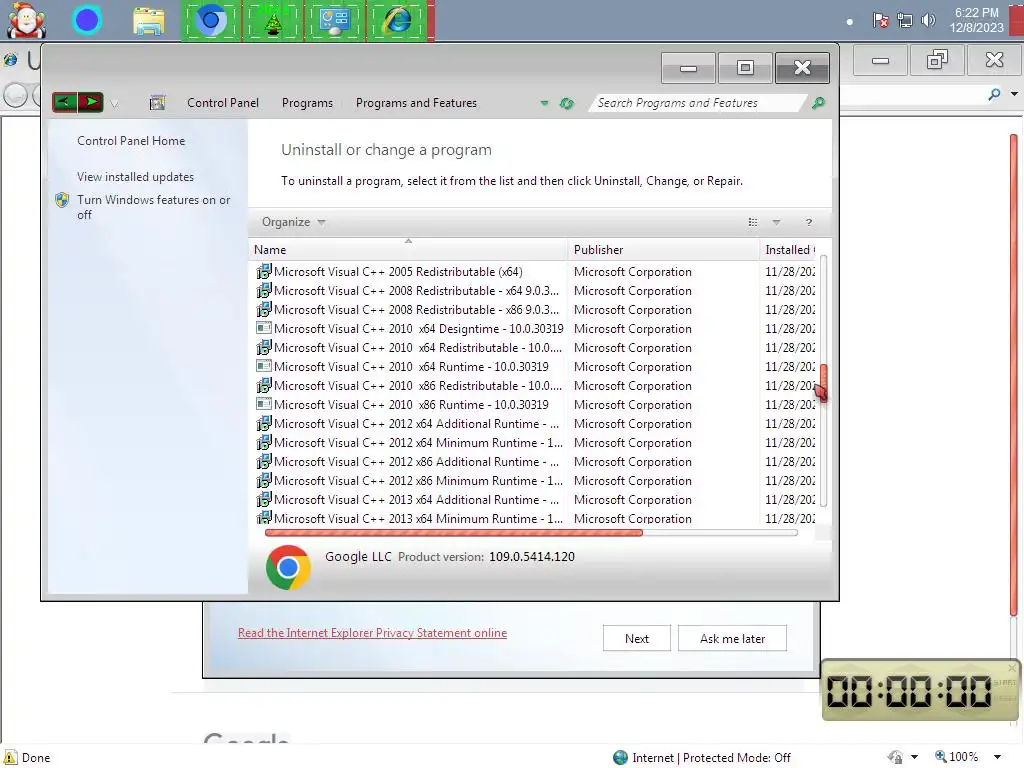Click the network tray icon
The width and height of the screenshot is (1024, 768).
point(904,20)
